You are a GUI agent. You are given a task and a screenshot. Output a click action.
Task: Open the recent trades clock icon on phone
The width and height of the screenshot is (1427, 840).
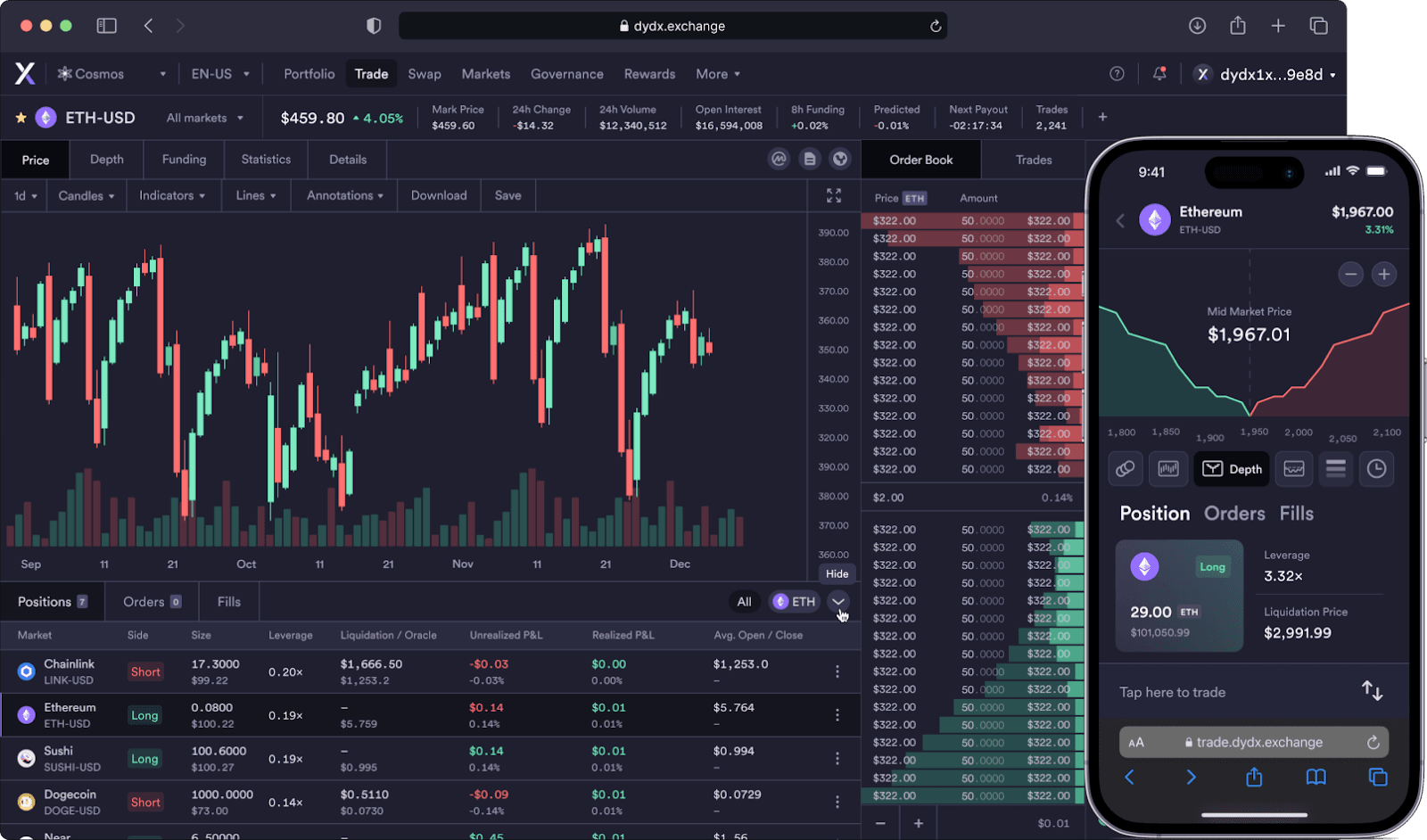click(1376, 469)
